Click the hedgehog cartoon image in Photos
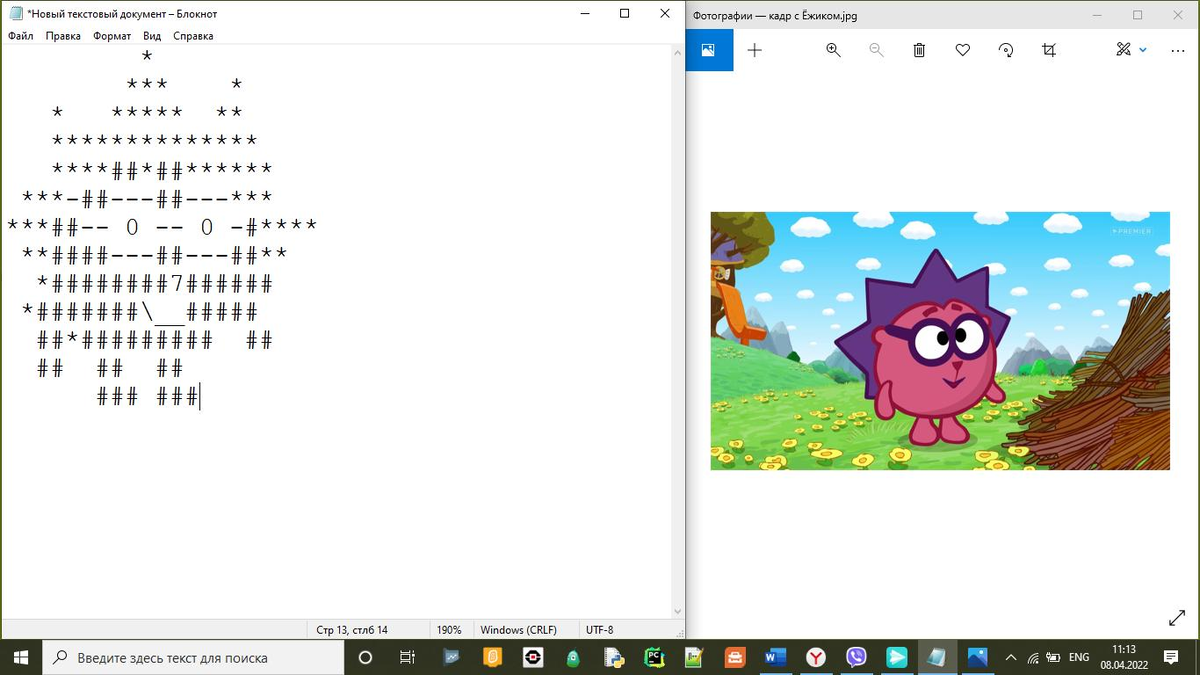The image size is (1200, 675). coord(940,341)
